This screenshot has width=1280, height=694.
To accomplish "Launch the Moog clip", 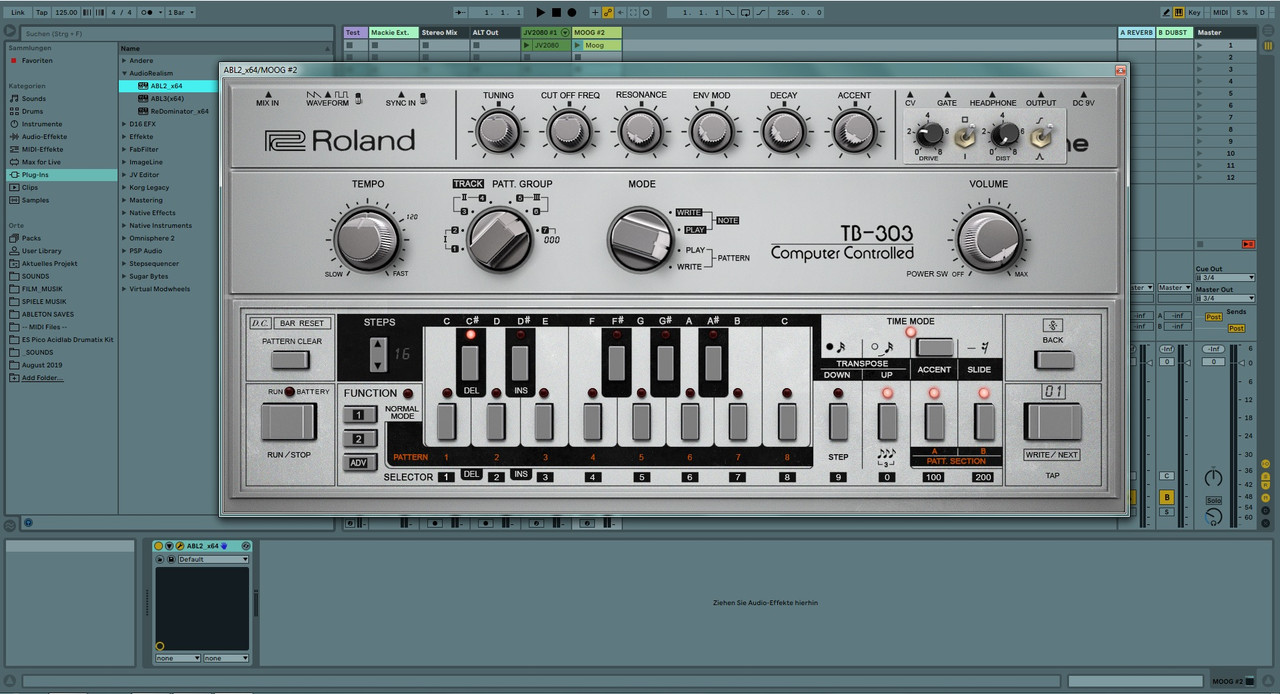I will 577,45.
